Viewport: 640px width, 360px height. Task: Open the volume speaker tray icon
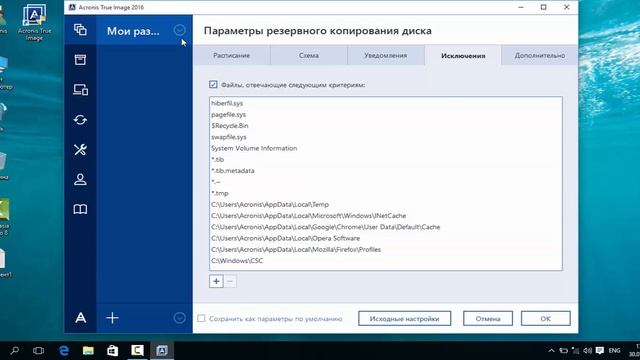[x=587, y=351]
